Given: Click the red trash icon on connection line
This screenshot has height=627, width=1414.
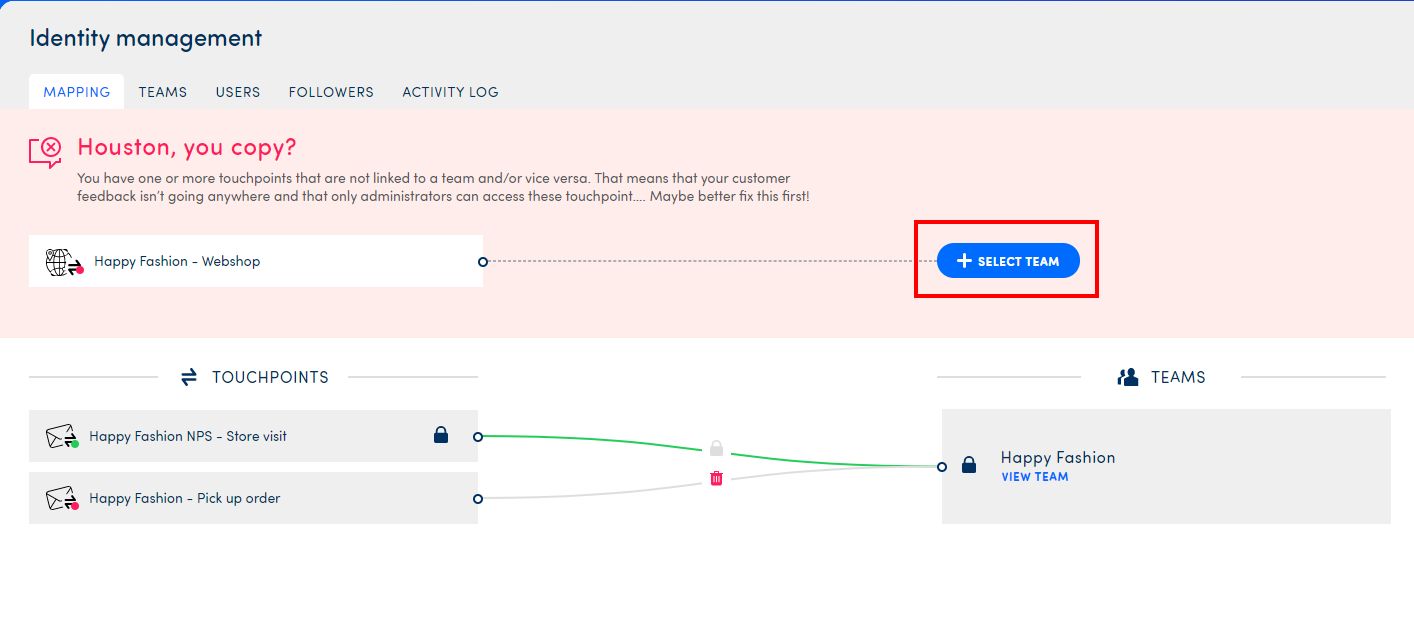Looking at the screenshot, I should tap(716, 479).
